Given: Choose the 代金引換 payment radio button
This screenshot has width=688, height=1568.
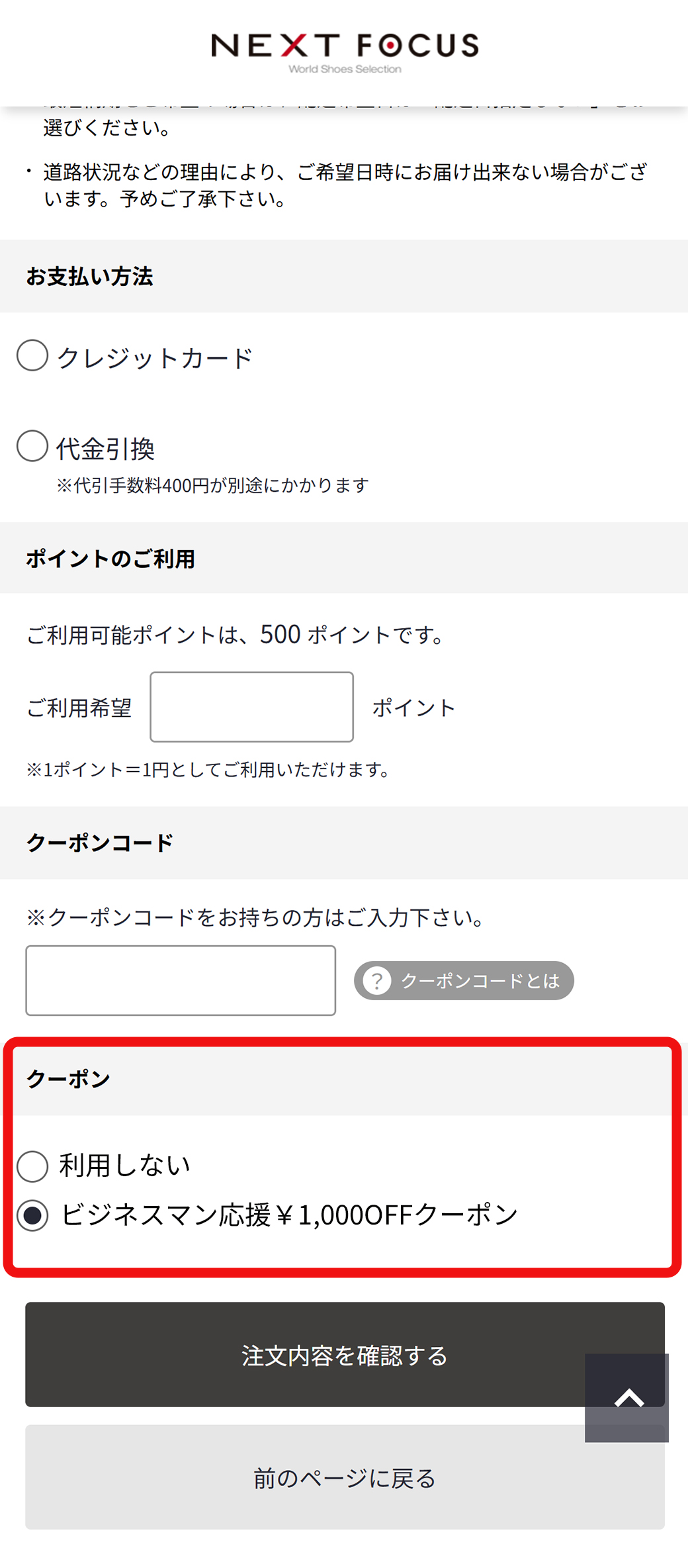Looking at the screenshot, I should click(x=32, y=446).
